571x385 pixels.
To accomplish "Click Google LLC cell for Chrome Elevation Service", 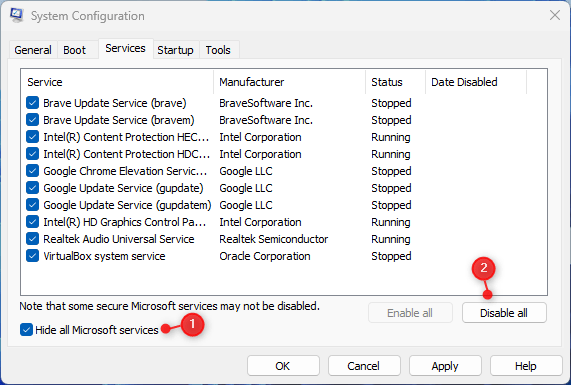I will click(246, 171).
